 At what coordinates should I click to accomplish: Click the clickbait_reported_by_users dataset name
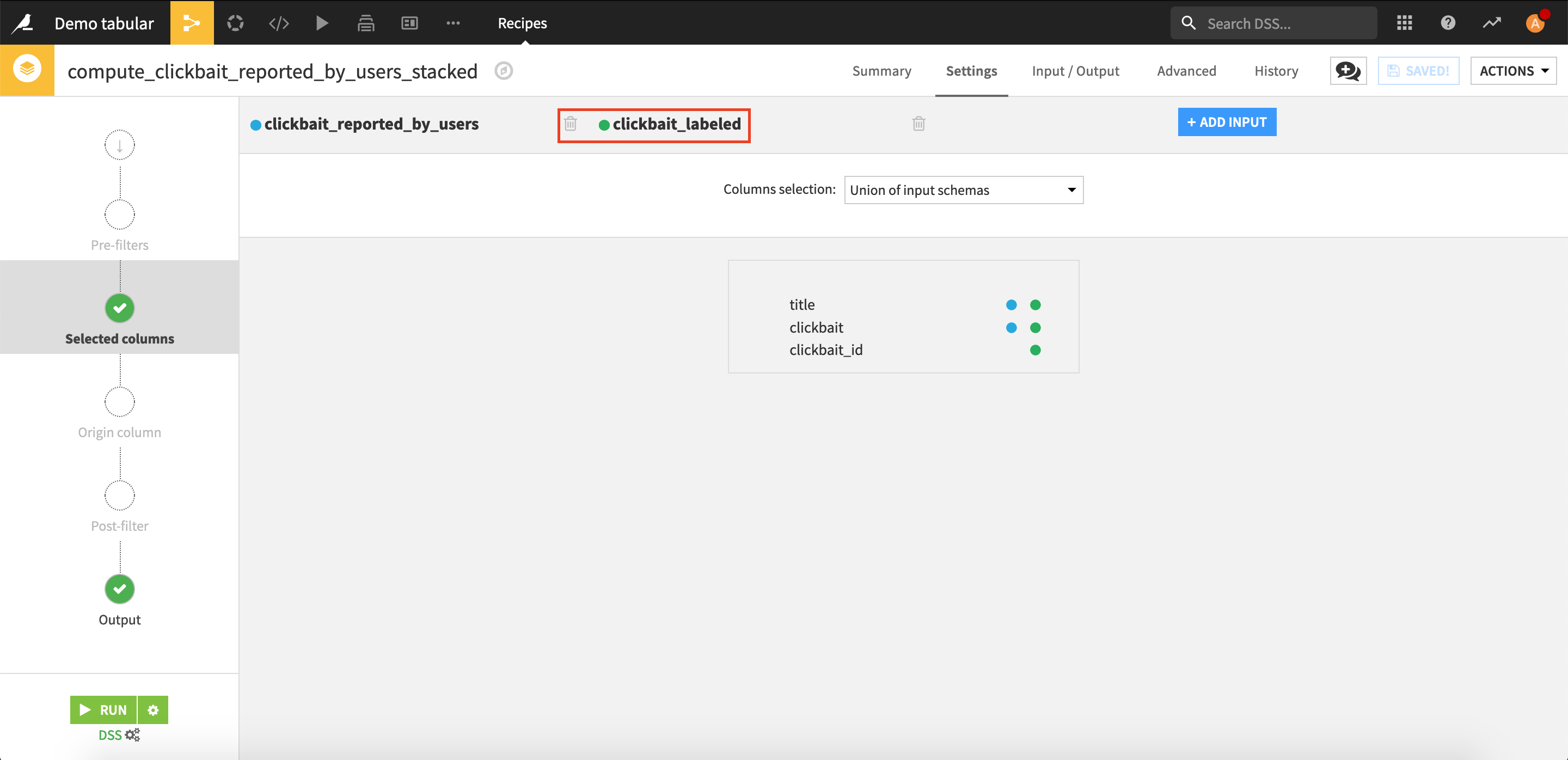[371, 124]
